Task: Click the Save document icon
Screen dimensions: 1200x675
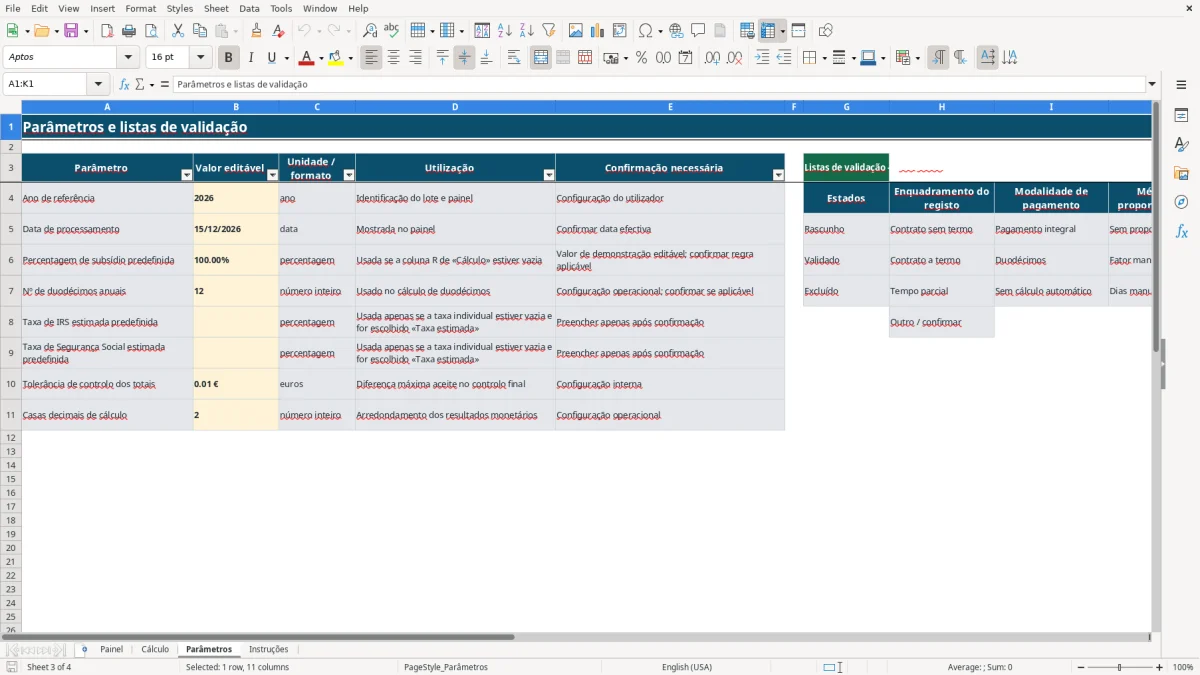Action: coord(71,31)
